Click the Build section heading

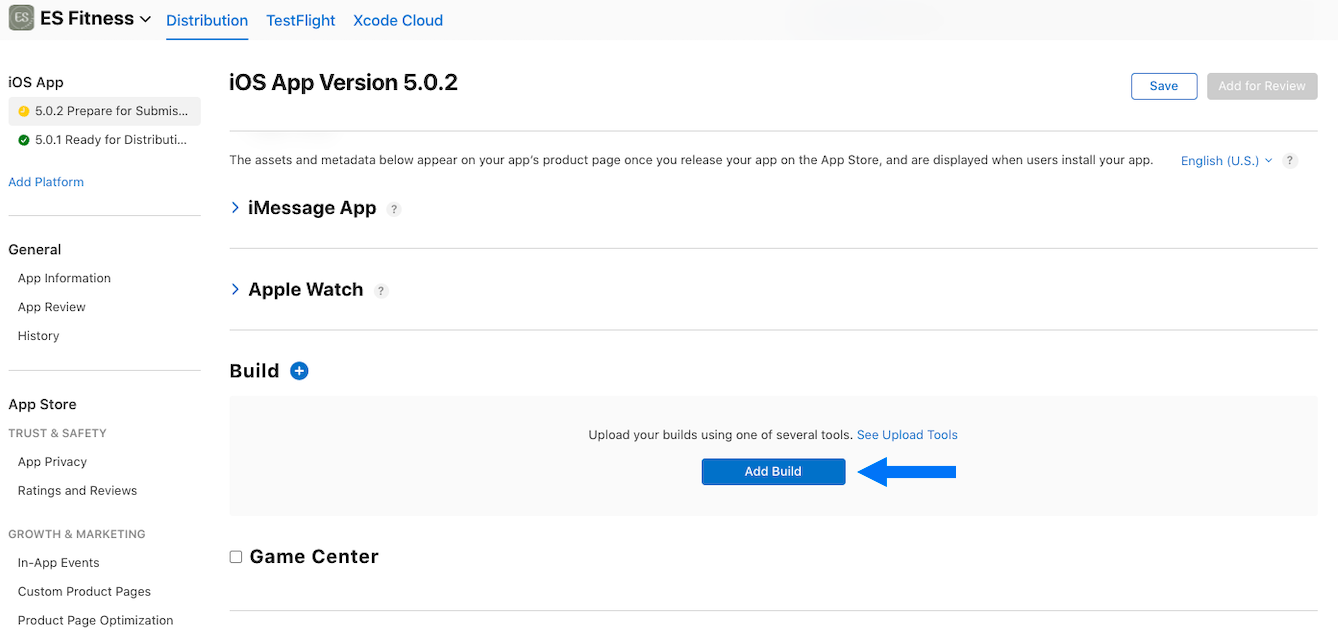pos(254,371)
